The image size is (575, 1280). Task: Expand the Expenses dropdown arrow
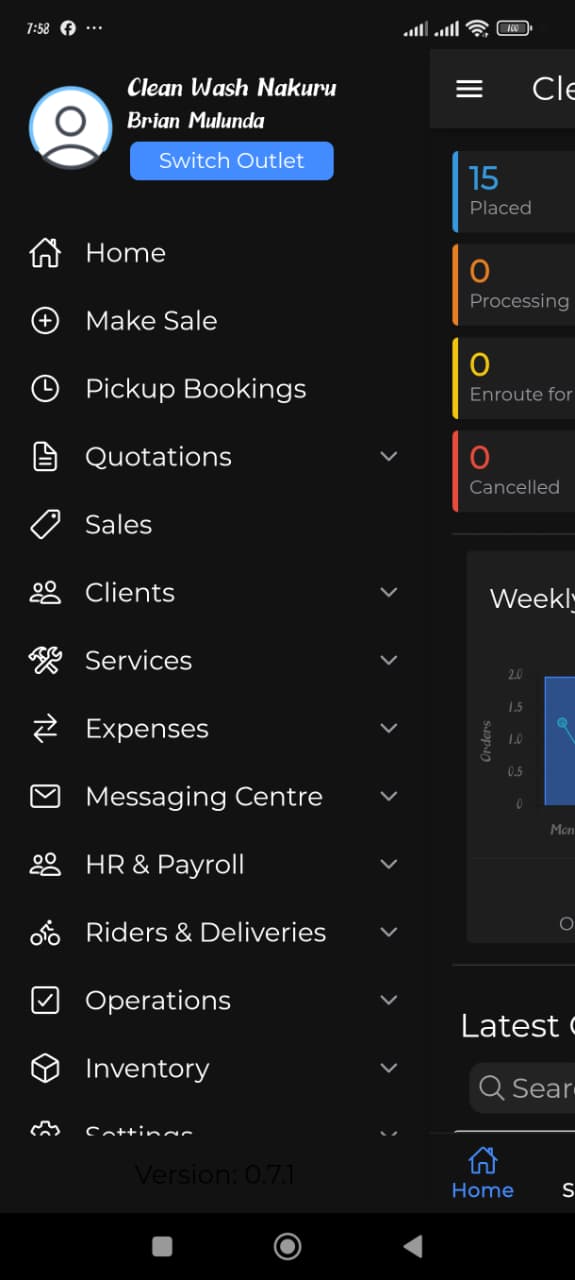[x=389, y=729]
